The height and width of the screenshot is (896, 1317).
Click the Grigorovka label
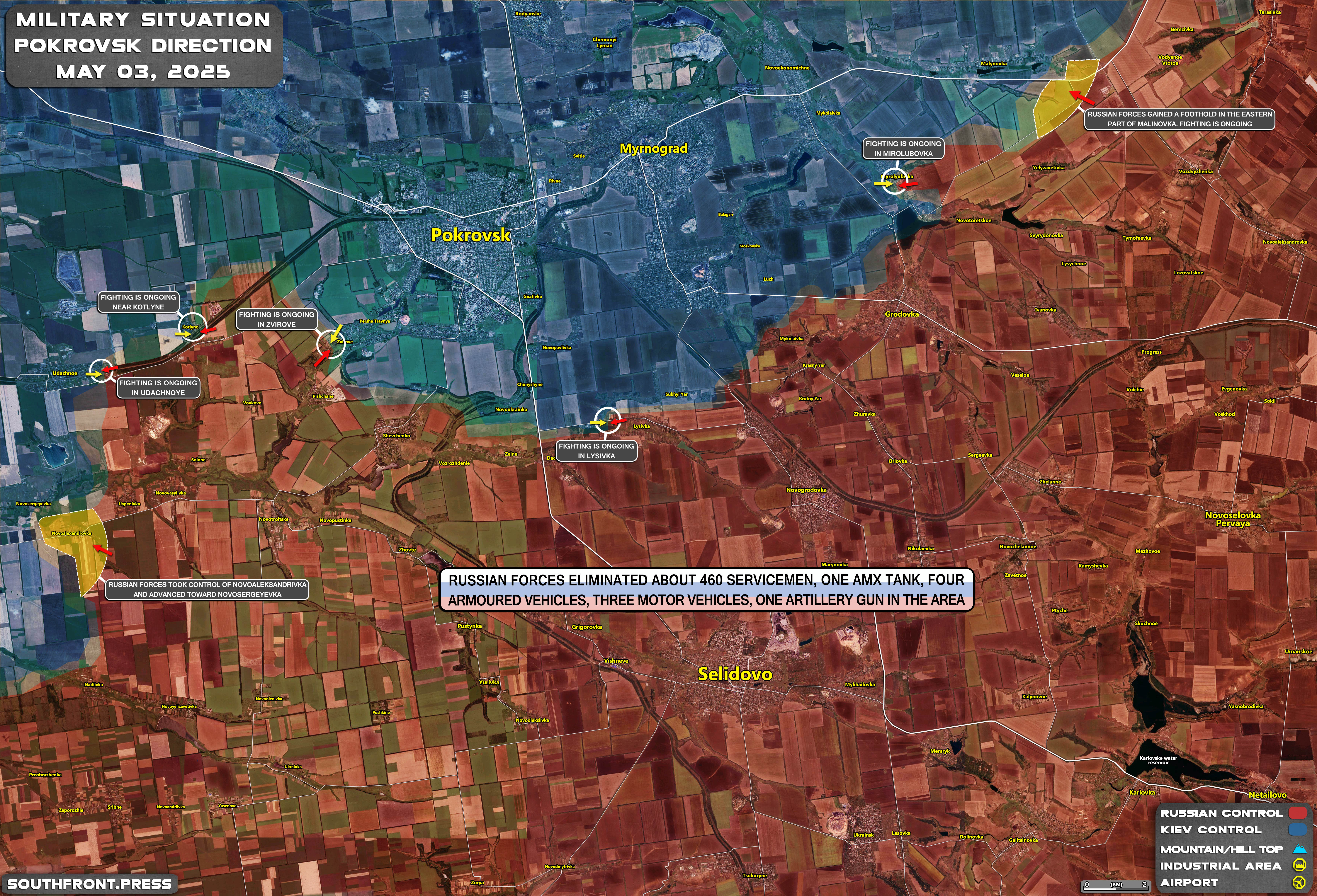[x=587, y=627]
